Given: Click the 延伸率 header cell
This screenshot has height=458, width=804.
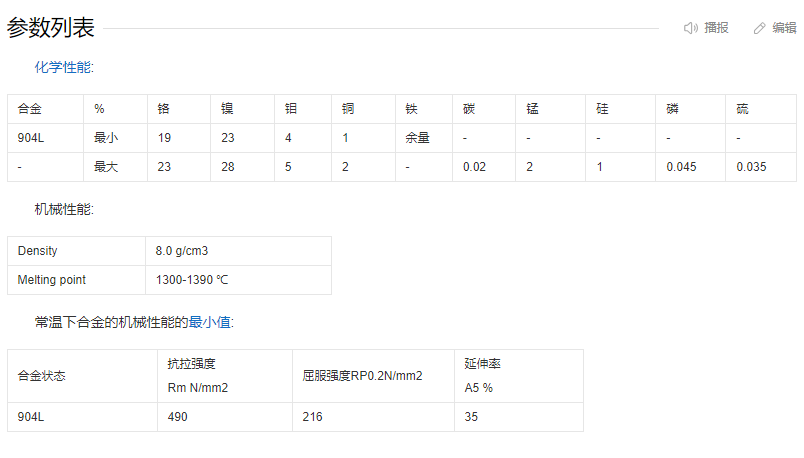Looking at the screenshot, I should pyautogui.click(x=519, y=376).
